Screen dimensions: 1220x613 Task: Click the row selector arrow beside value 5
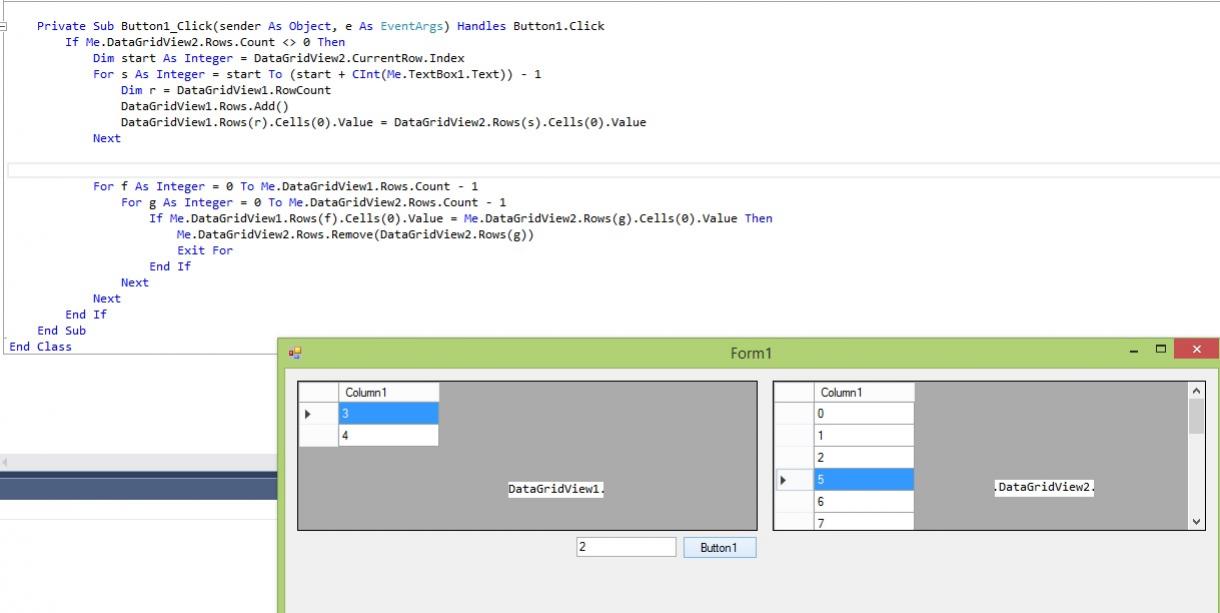[784, 480]
